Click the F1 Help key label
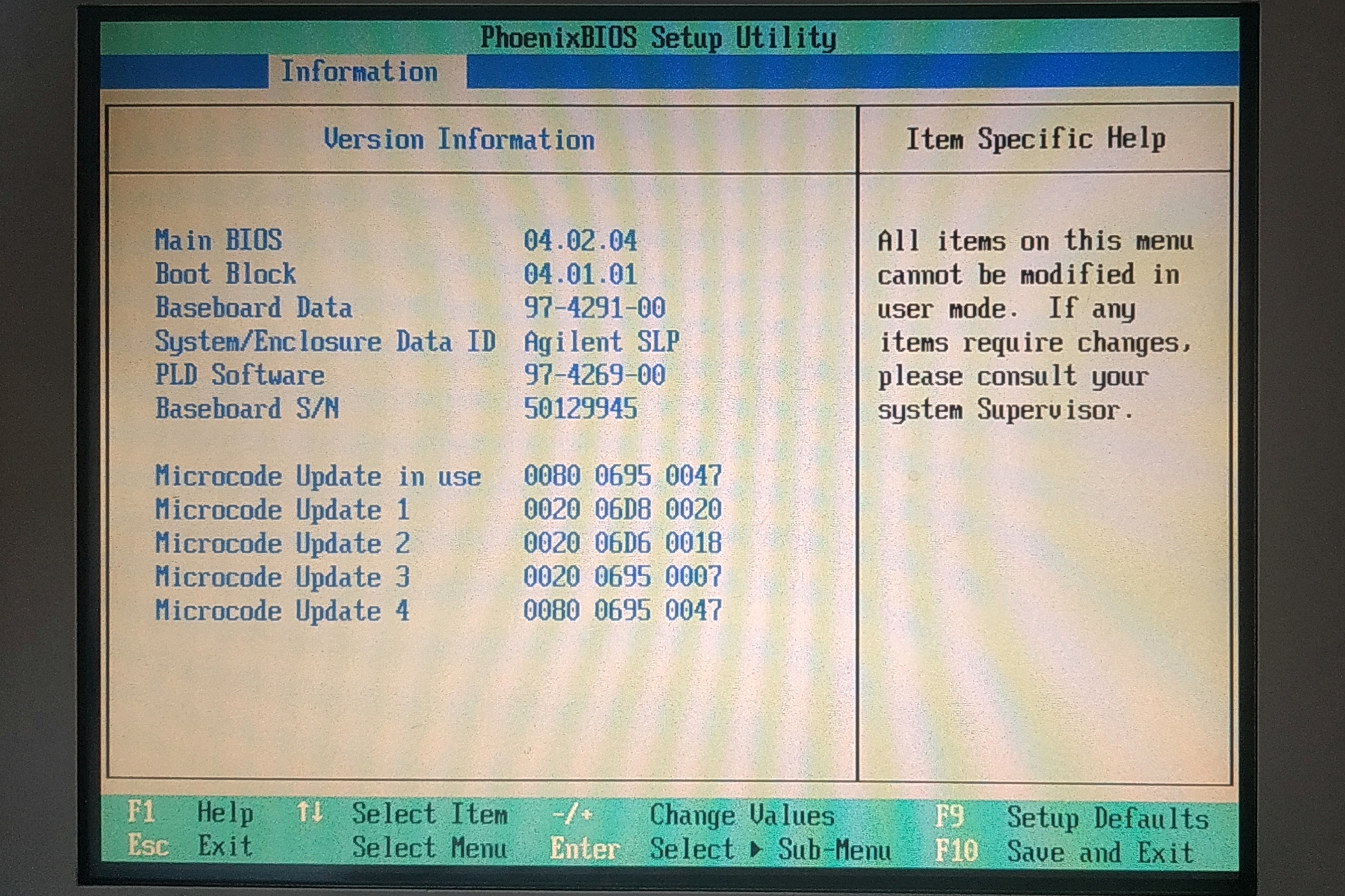Screen dimensions: 1345x896 click(x=141, y=812)
